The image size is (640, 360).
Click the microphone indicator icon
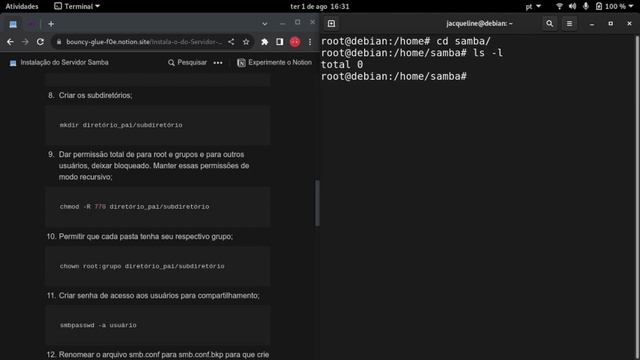tap(586, 7)
